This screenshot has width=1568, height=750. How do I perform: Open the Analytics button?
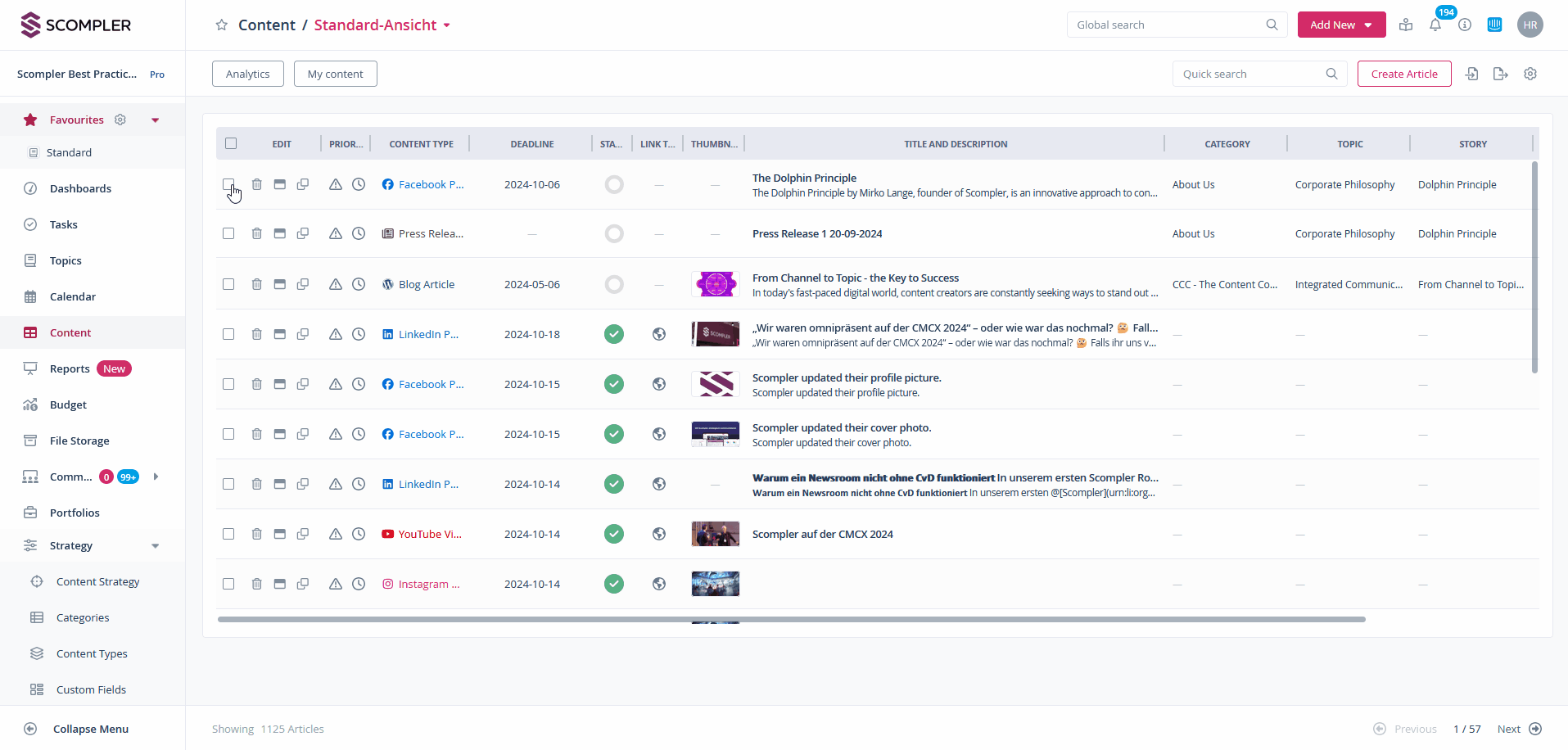point(247,74)
